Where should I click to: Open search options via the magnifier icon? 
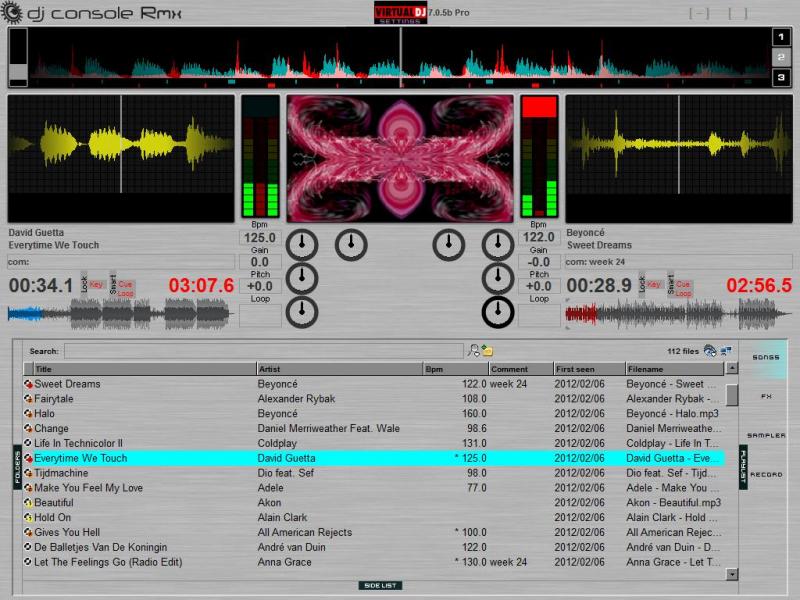pyautogui.click(x=474, y=351)
